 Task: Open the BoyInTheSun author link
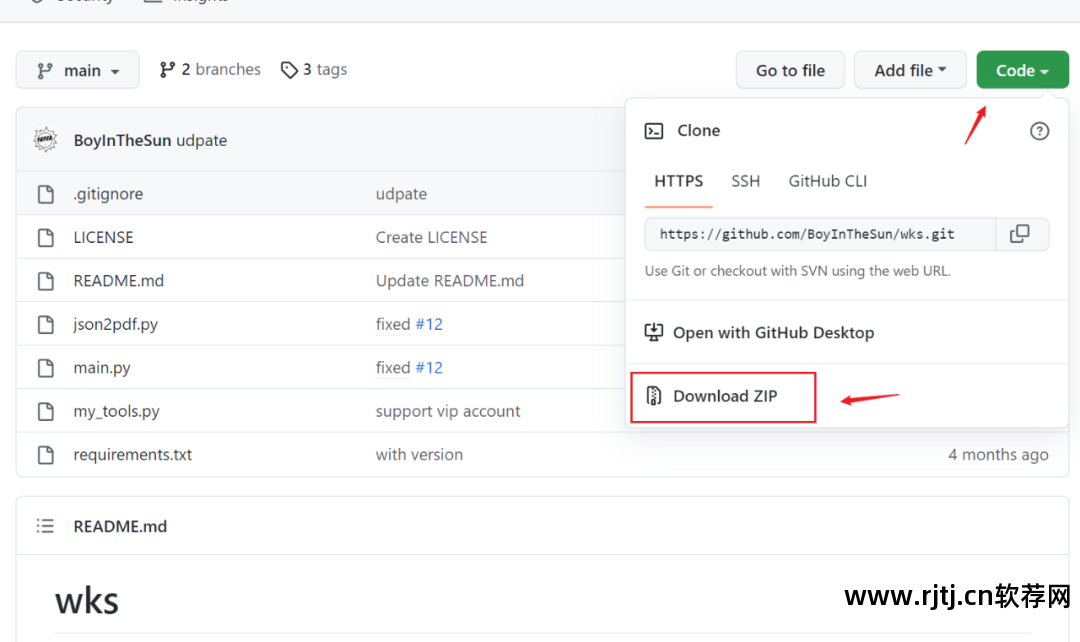[122, 141]
